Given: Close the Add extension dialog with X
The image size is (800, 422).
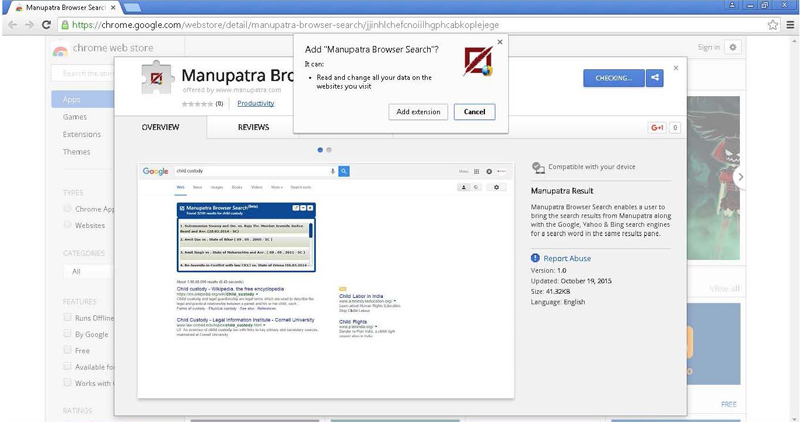Looking at the screenshot, I should [500, 42].
